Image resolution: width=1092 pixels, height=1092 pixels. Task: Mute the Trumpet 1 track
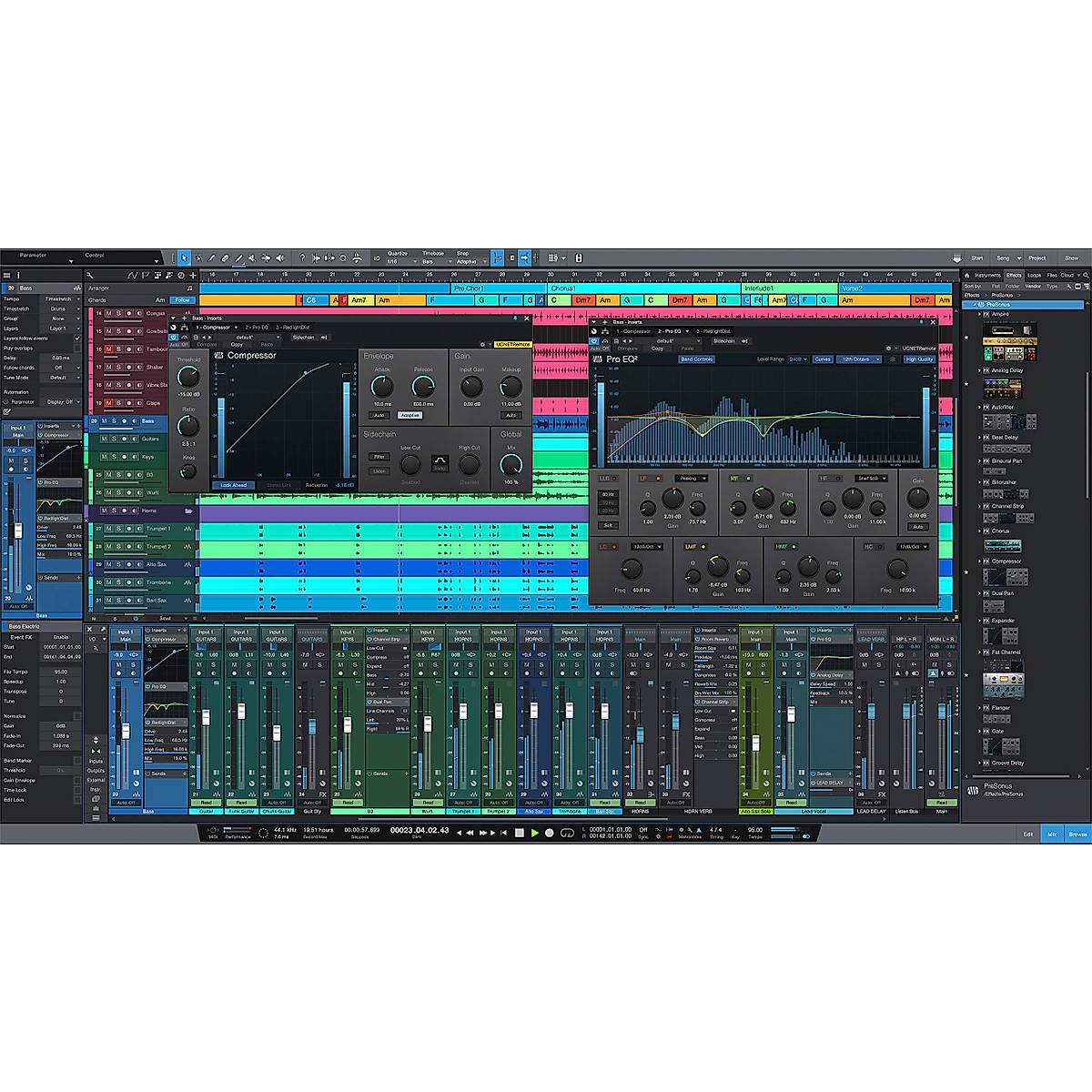tap(109, 529)
